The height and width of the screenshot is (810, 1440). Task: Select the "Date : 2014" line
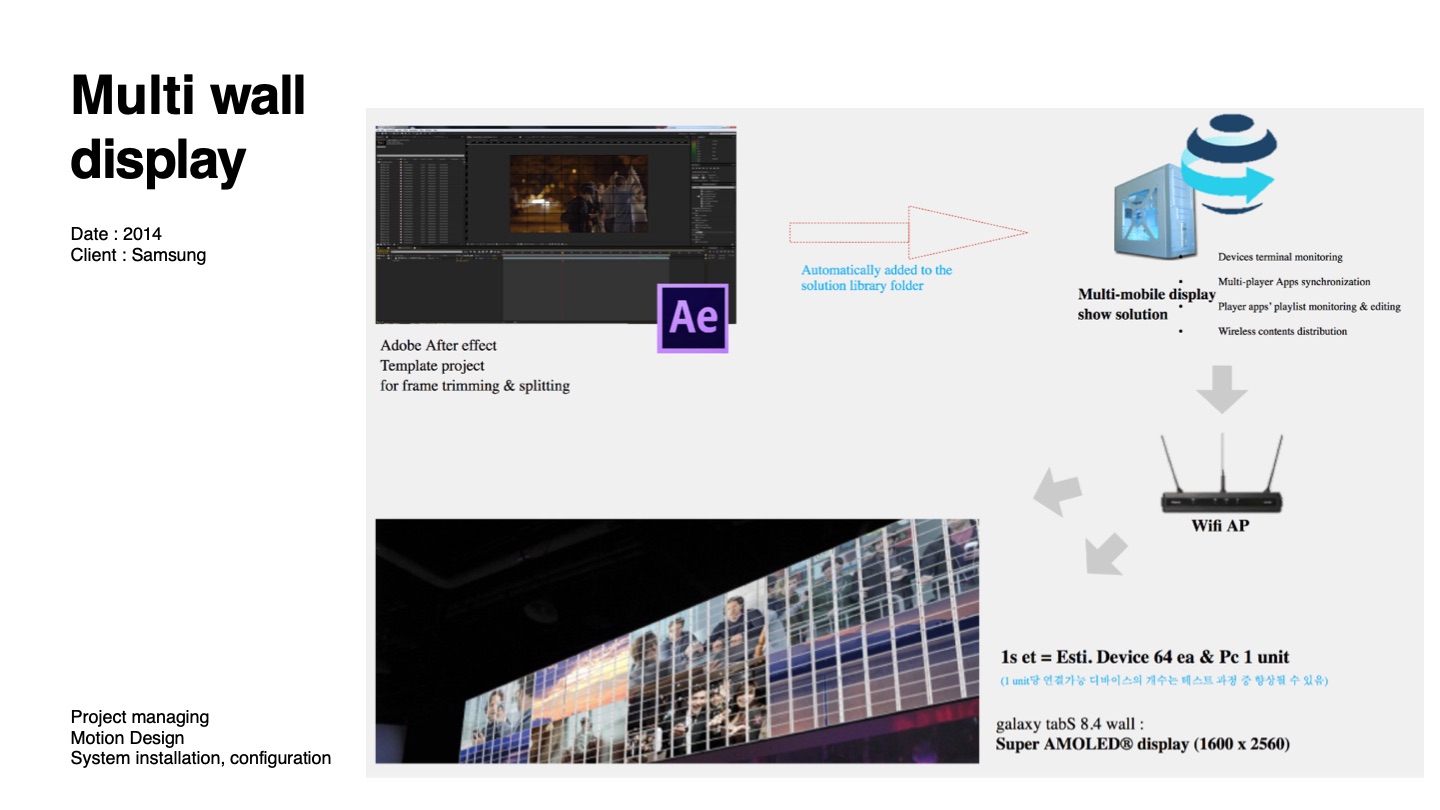coord(116,234)
